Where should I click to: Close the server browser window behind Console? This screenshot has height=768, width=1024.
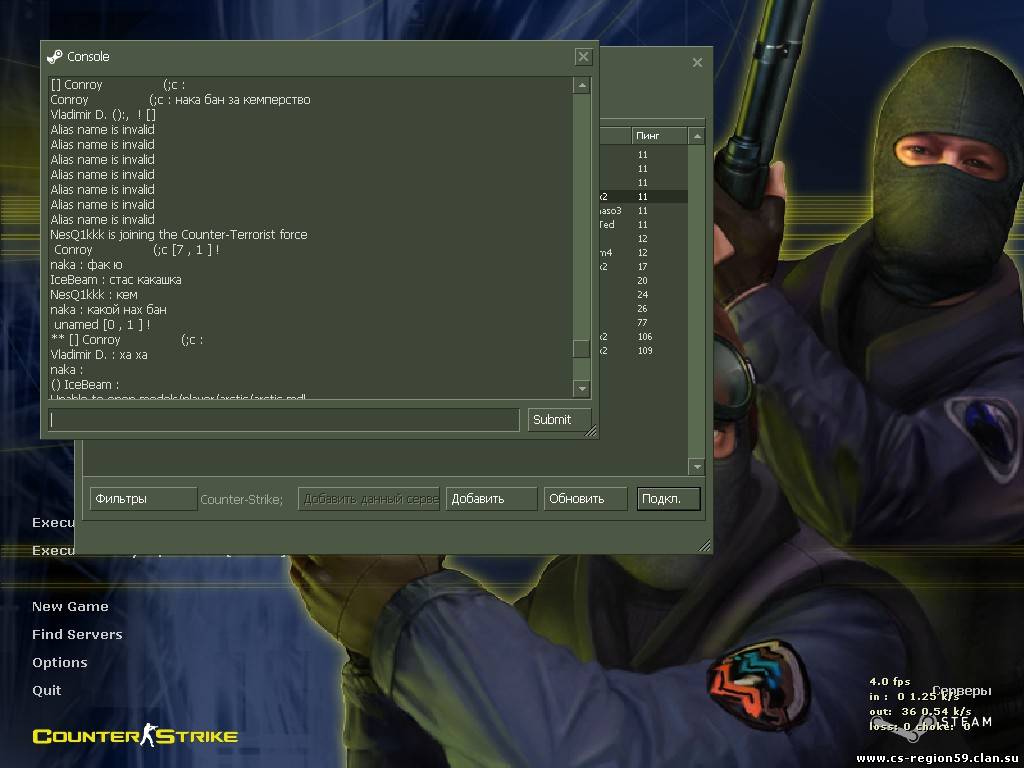(x=697, y=63)
